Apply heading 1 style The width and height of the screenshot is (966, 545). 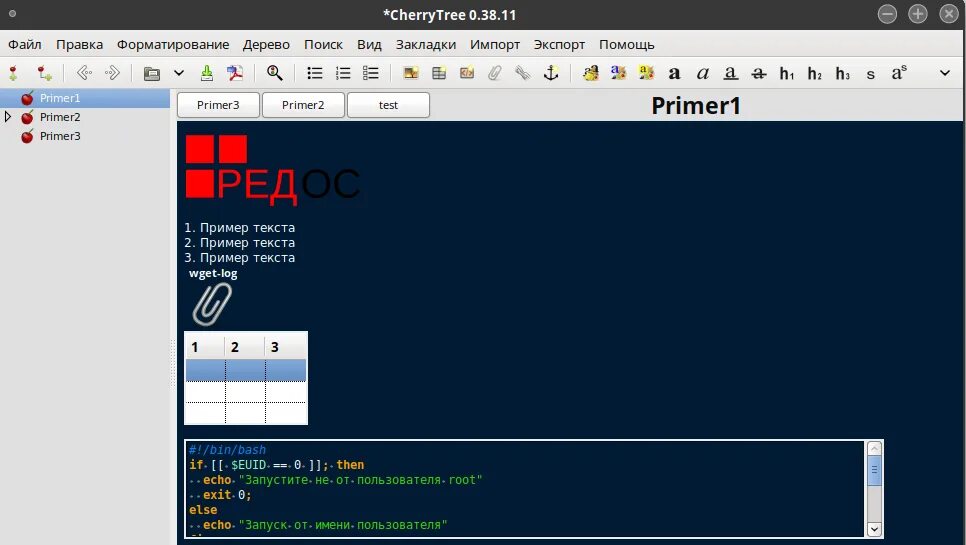tap(787, 73)
